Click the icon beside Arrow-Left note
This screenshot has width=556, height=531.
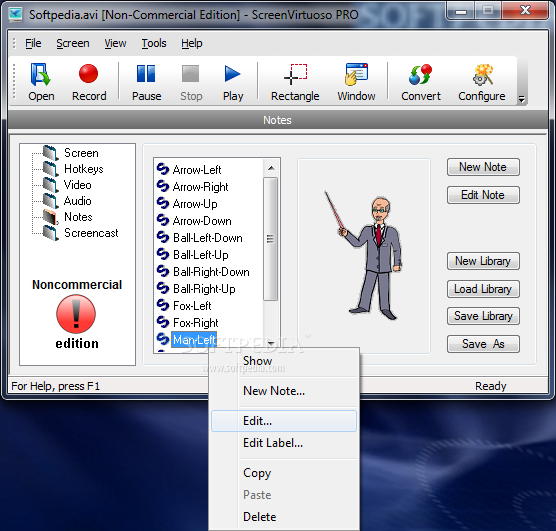[163, 169]
